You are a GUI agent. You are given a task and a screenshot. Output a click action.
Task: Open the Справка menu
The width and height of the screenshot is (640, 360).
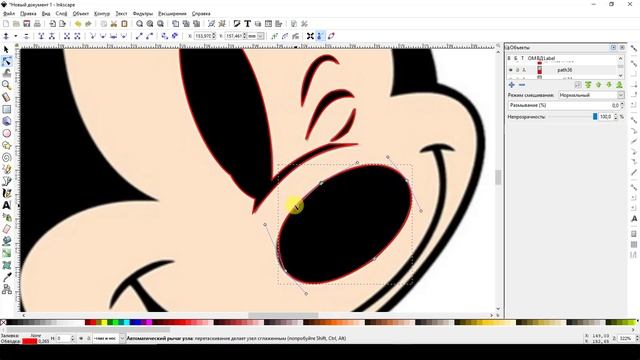tap(201, 13)
